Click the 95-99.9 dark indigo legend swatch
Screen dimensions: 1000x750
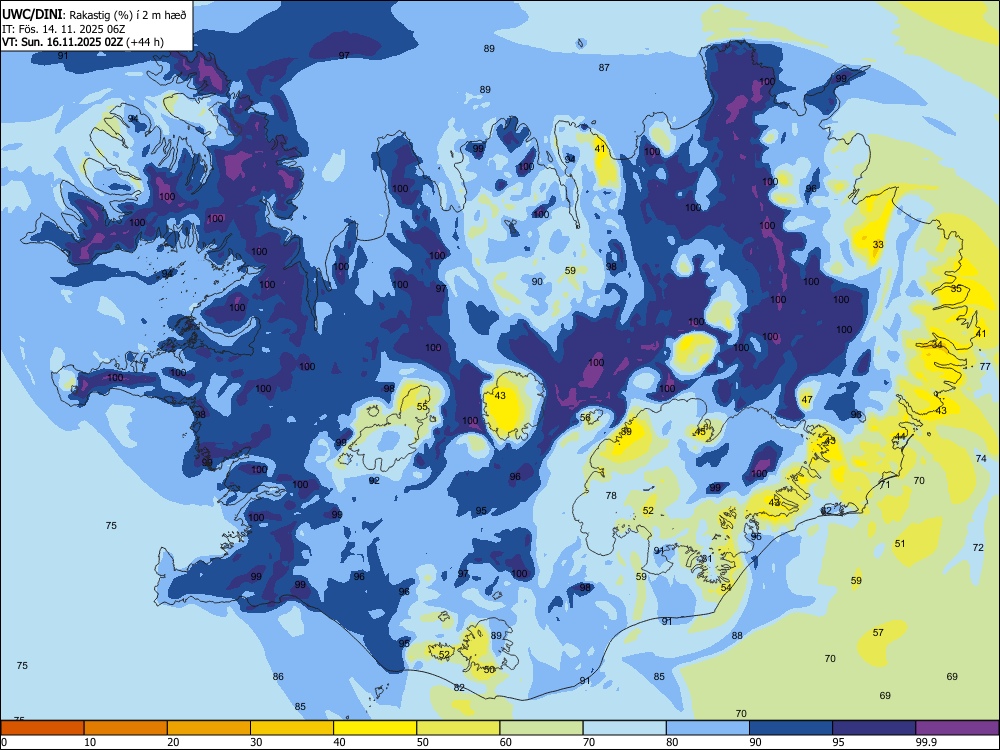coord(874,728)
